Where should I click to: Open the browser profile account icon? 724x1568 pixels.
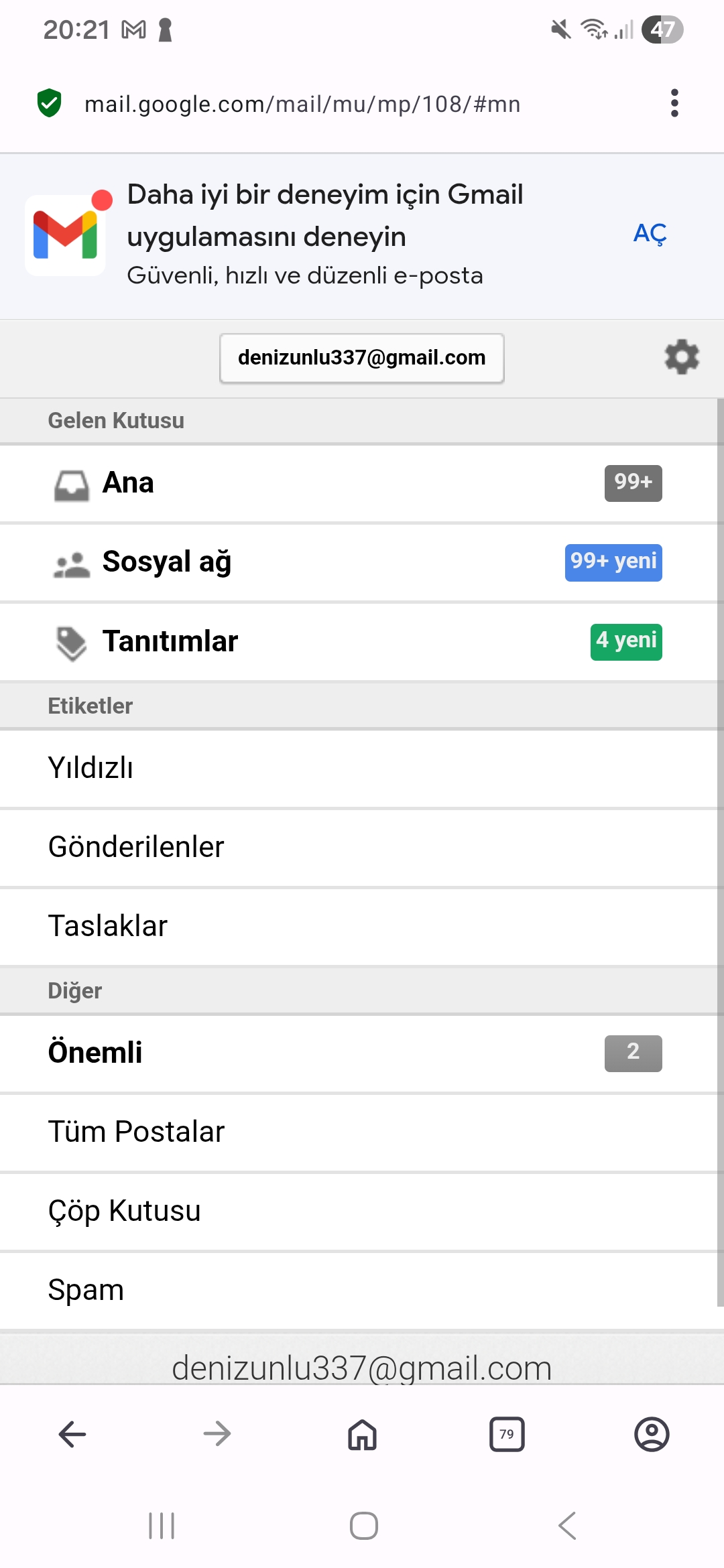[652, 1434]
